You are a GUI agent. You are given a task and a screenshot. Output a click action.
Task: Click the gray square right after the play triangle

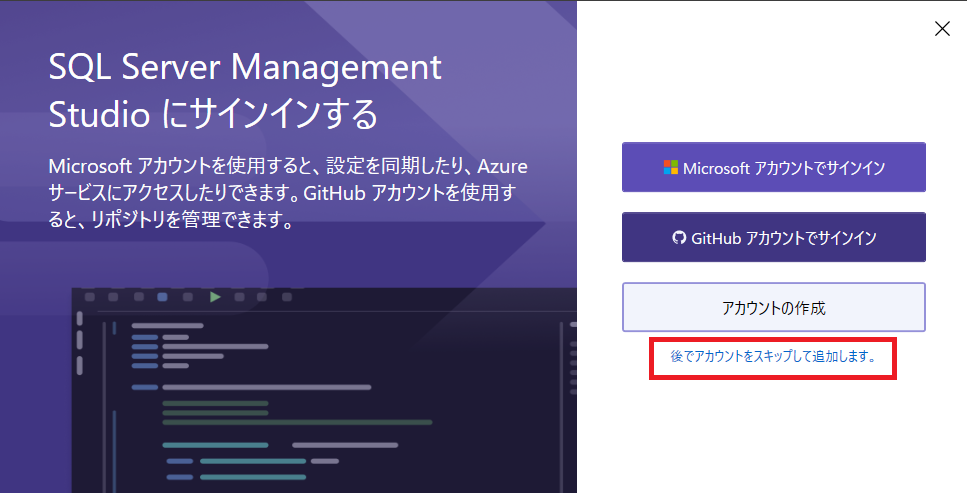click(x=239, y=297)
